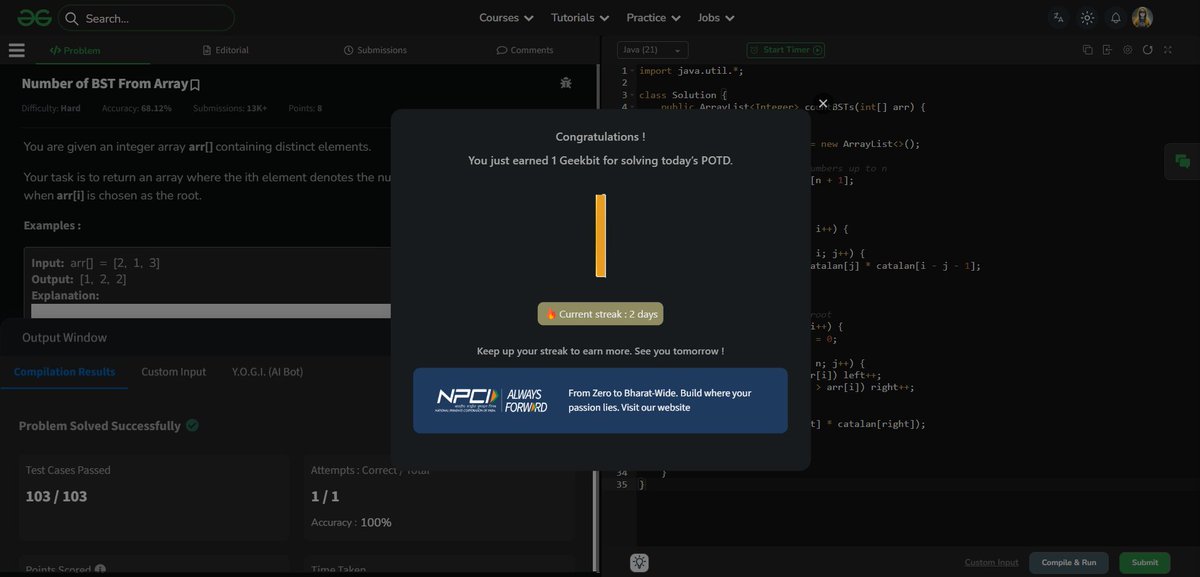This screenshot has height=577, width=1200.
Task: Open the language translate icon
Action: 1058,18
